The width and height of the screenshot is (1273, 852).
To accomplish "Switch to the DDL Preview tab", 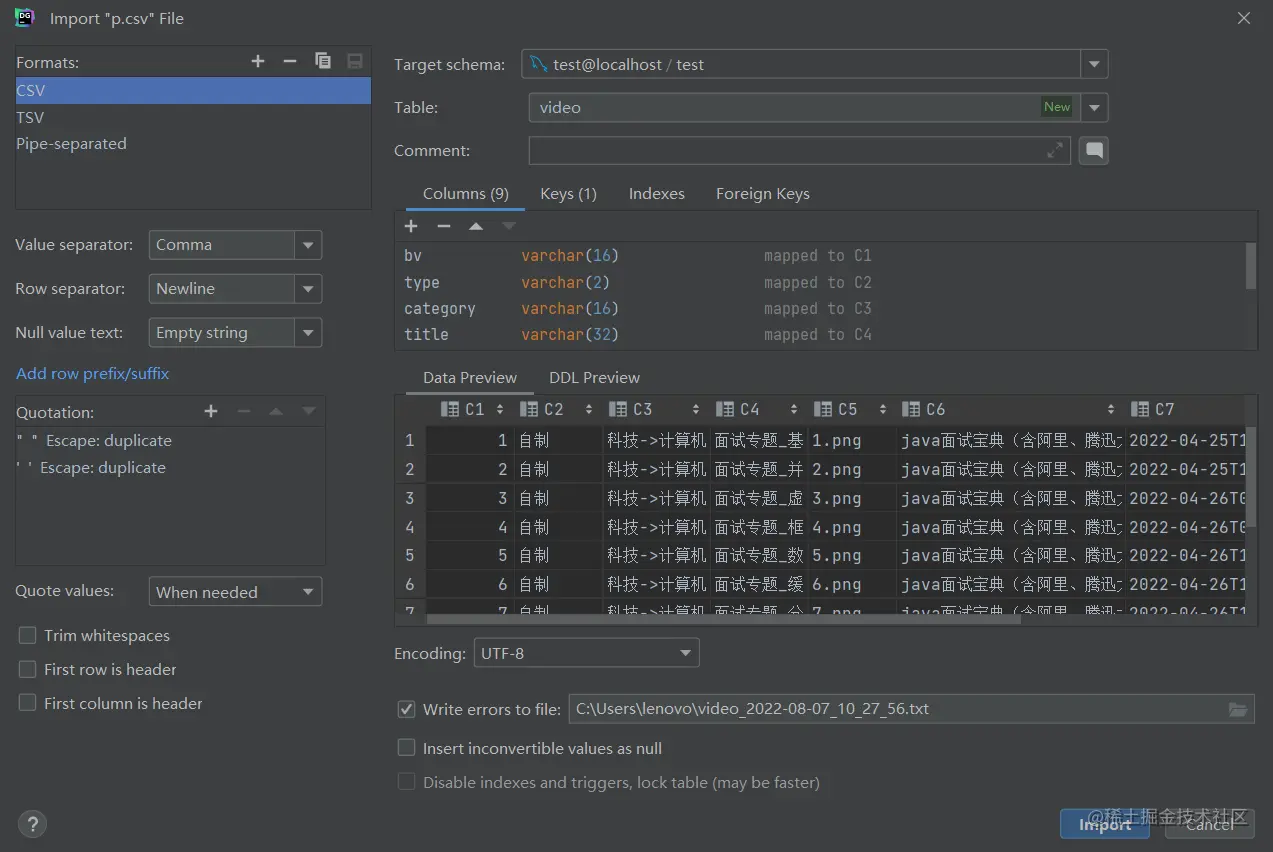I will 594,378.
